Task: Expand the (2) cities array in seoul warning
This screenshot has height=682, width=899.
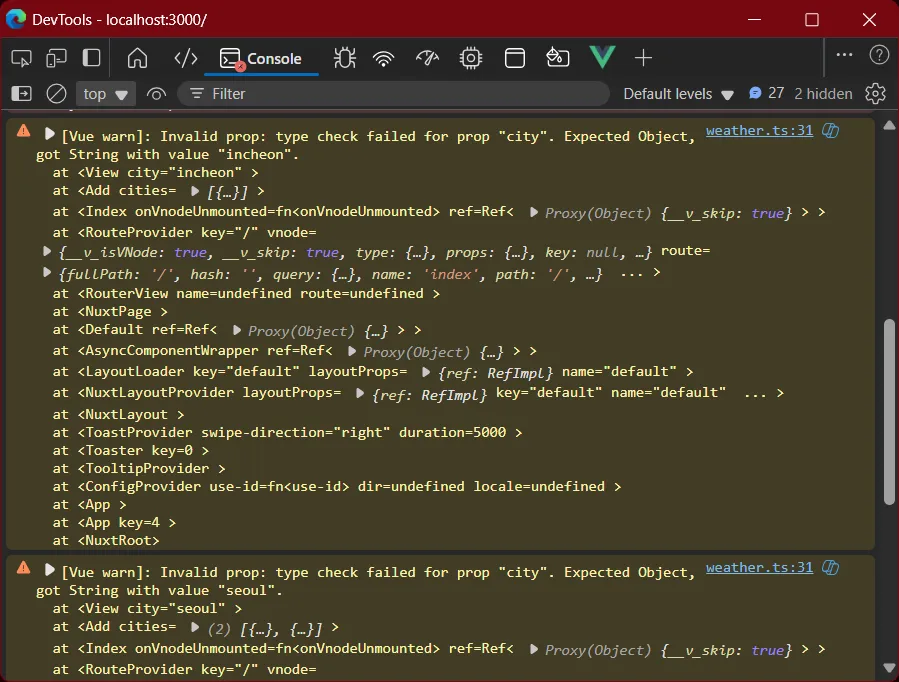Action: [194, 627]
